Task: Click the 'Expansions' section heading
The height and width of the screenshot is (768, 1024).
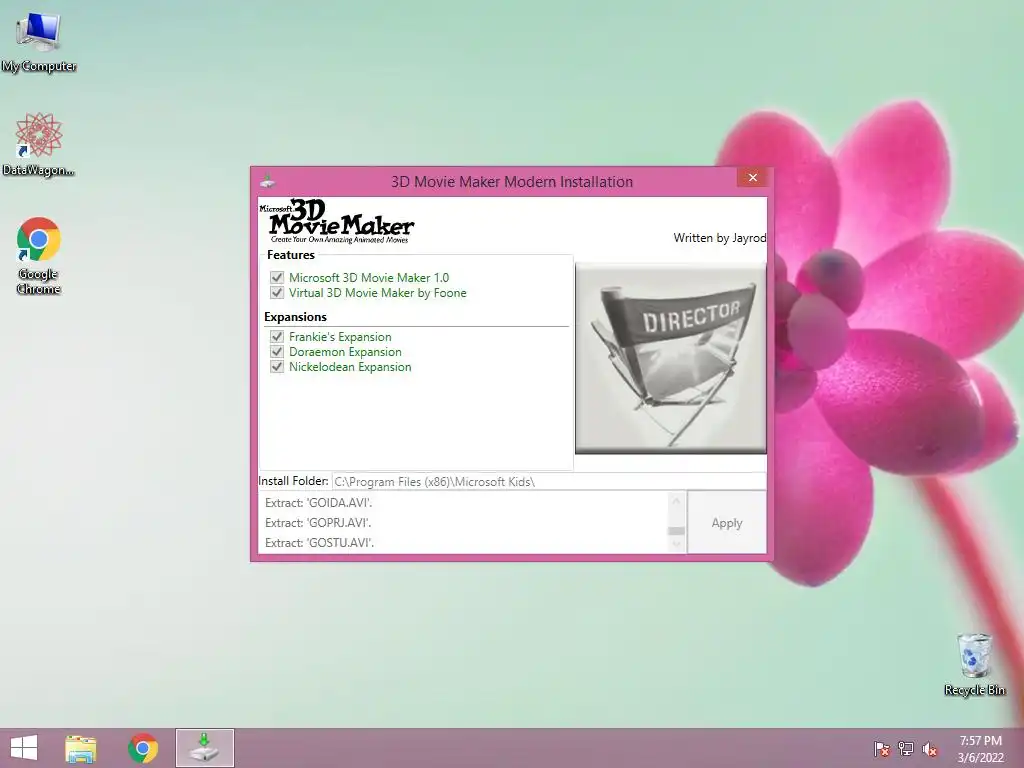Action: (x=295, y=317)
